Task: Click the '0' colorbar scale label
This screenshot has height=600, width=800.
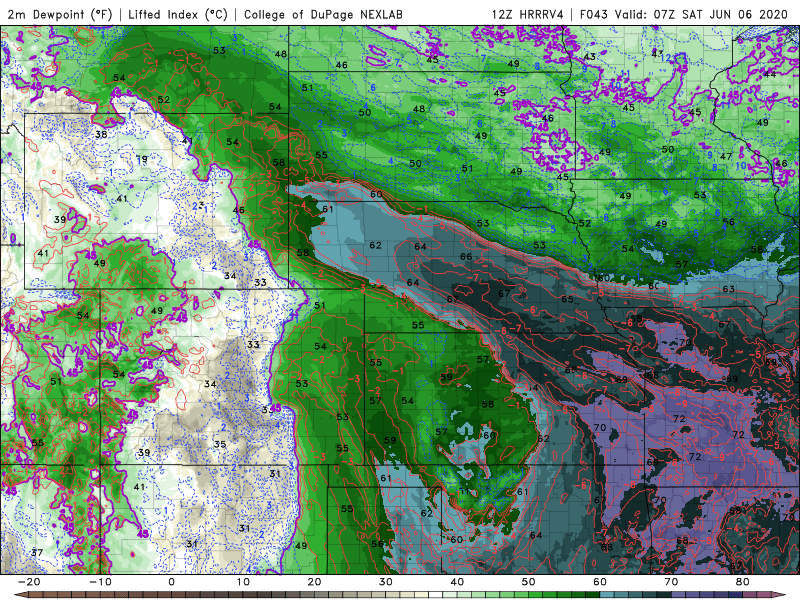Action: tap(171, 582)
